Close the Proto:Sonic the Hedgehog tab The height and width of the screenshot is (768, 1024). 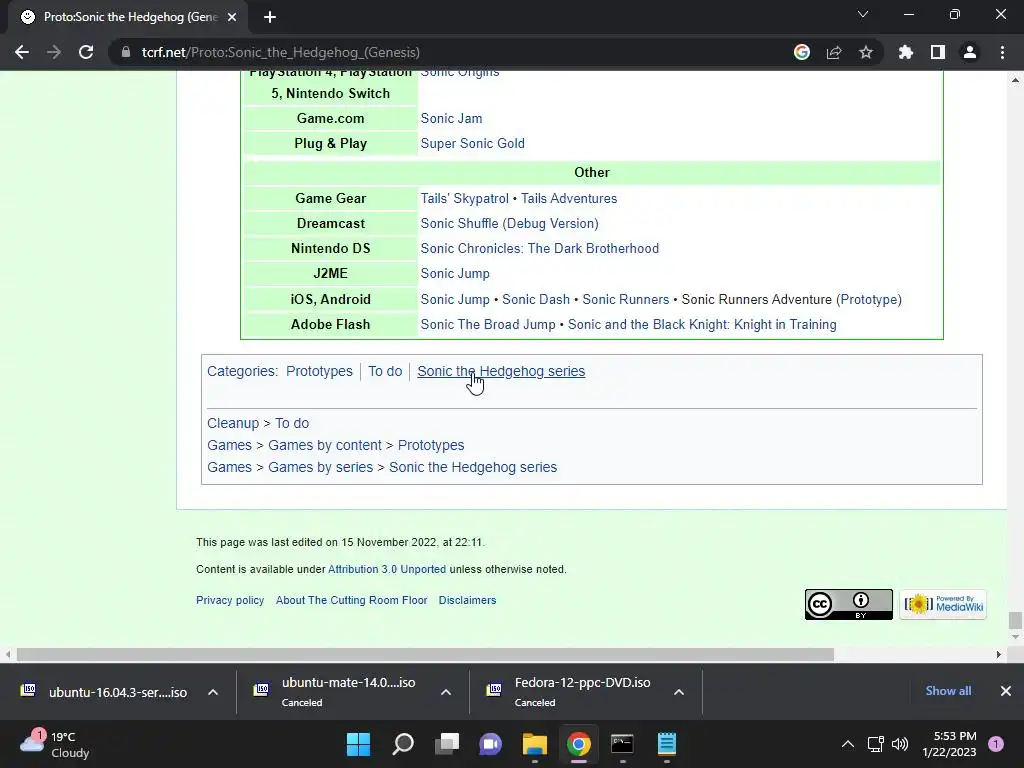232,17
